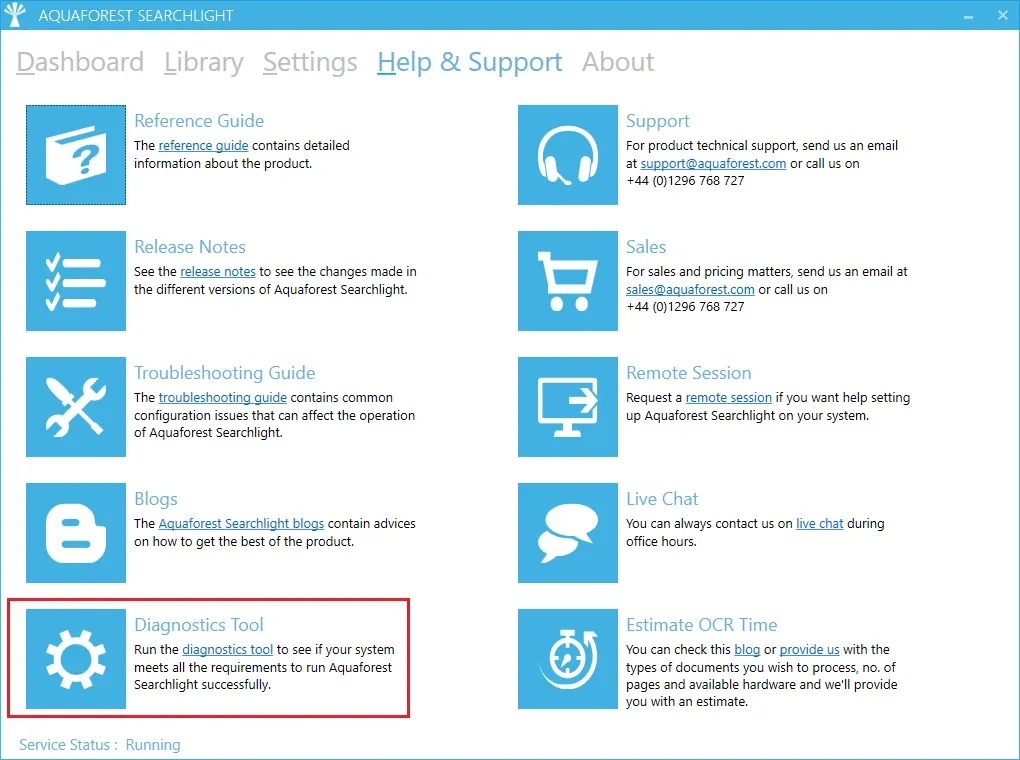Open the Library tab
The image size is (1020, 760).
tap(204, 62)
